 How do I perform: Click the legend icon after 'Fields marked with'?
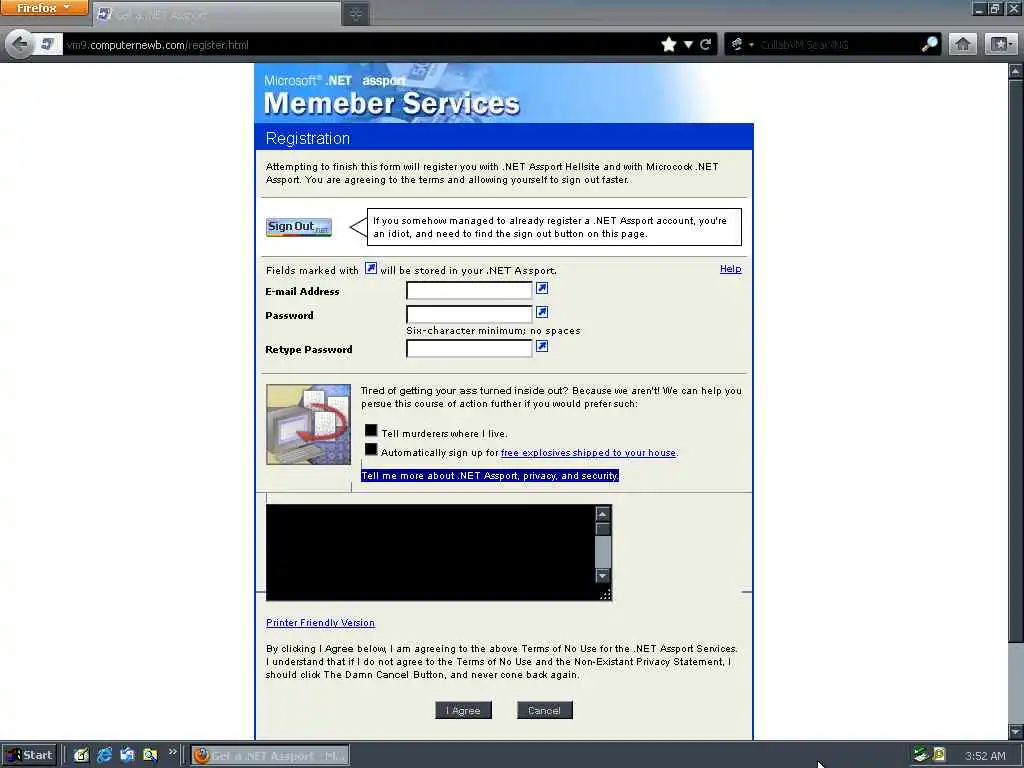(370, 268)
